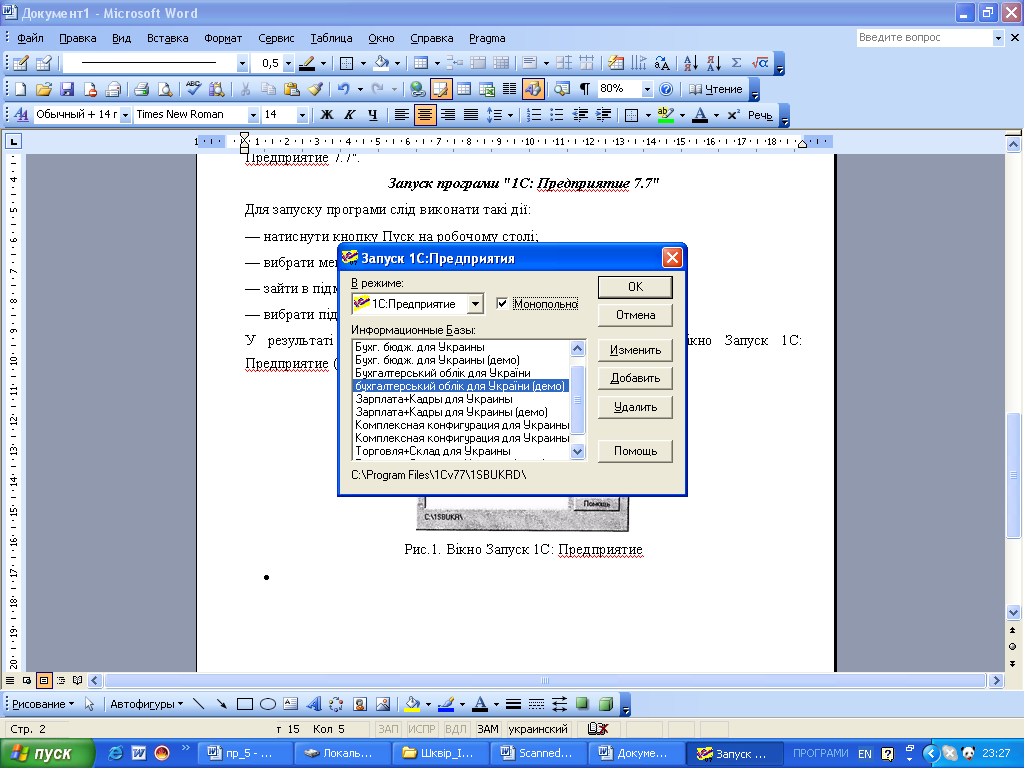Open the zoom 80% dropdown

click(647, 89)
